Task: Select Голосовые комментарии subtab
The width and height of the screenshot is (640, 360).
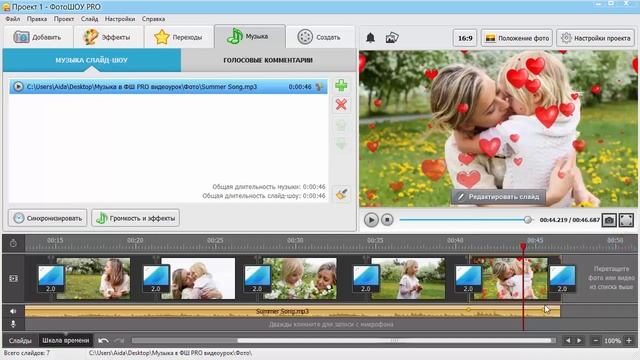Action: (268, 60)
